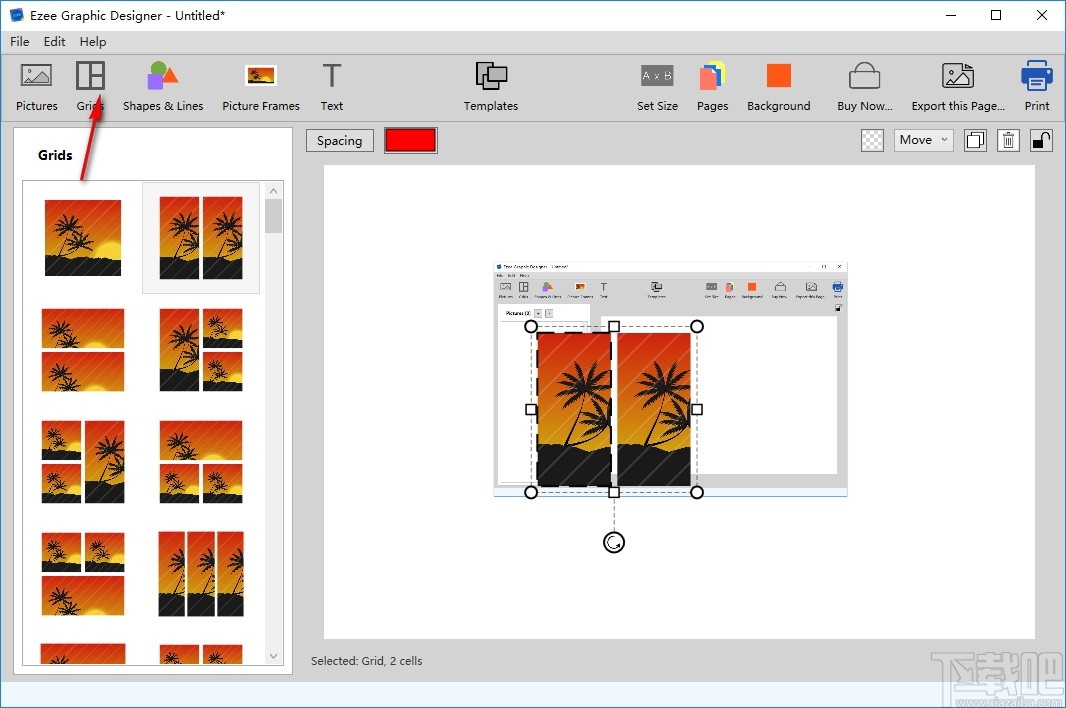Choose the single-cell grid layout

pyautogui.click(x=83, y=237)
